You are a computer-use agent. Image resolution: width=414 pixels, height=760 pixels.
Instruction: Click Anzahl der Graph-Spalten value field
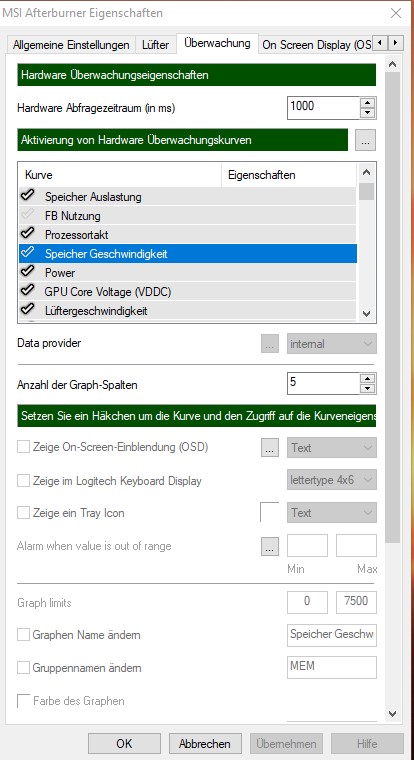coord(323,383)
